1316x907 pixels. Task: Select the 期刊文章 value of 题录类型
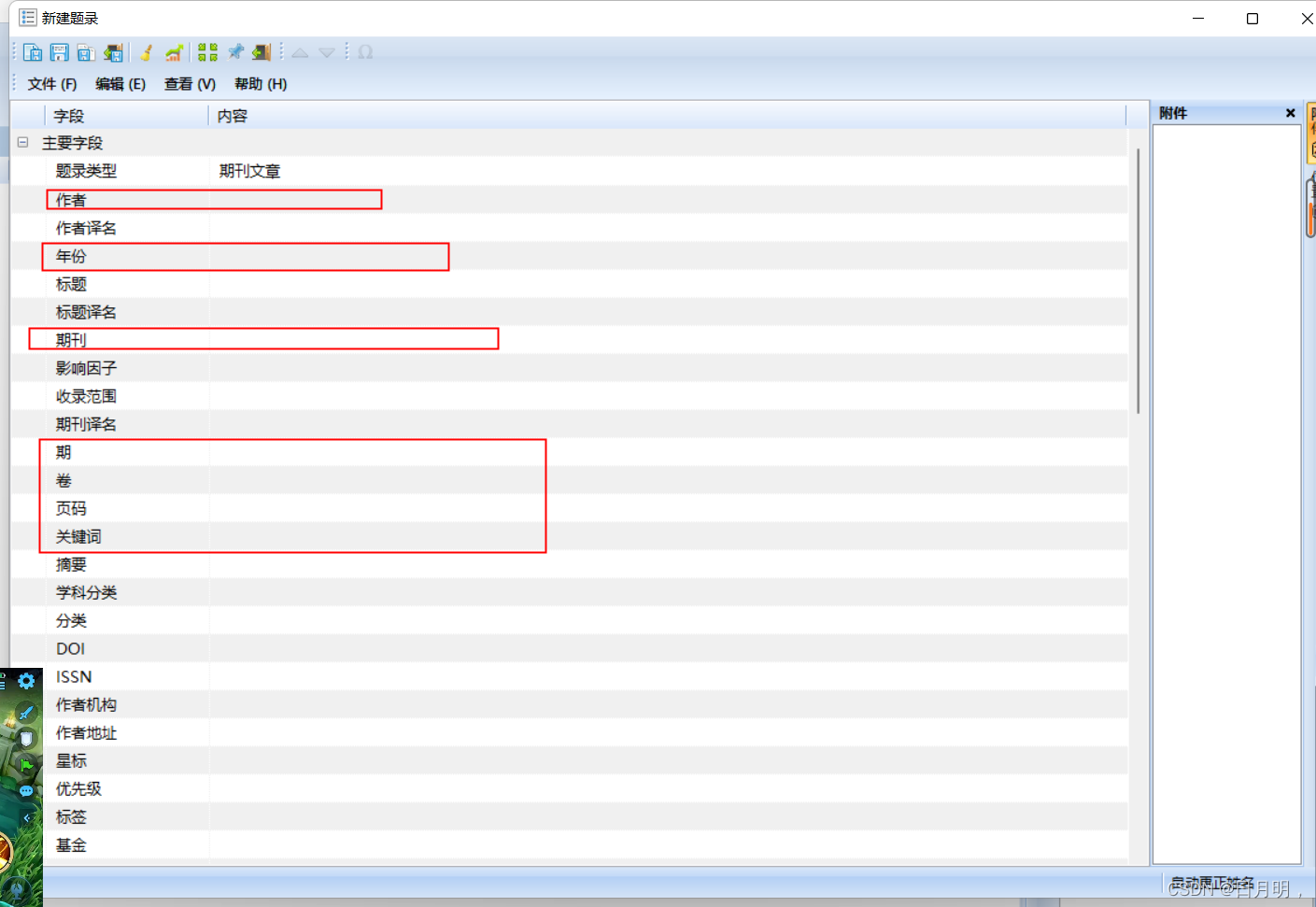(x=249, y=171)
